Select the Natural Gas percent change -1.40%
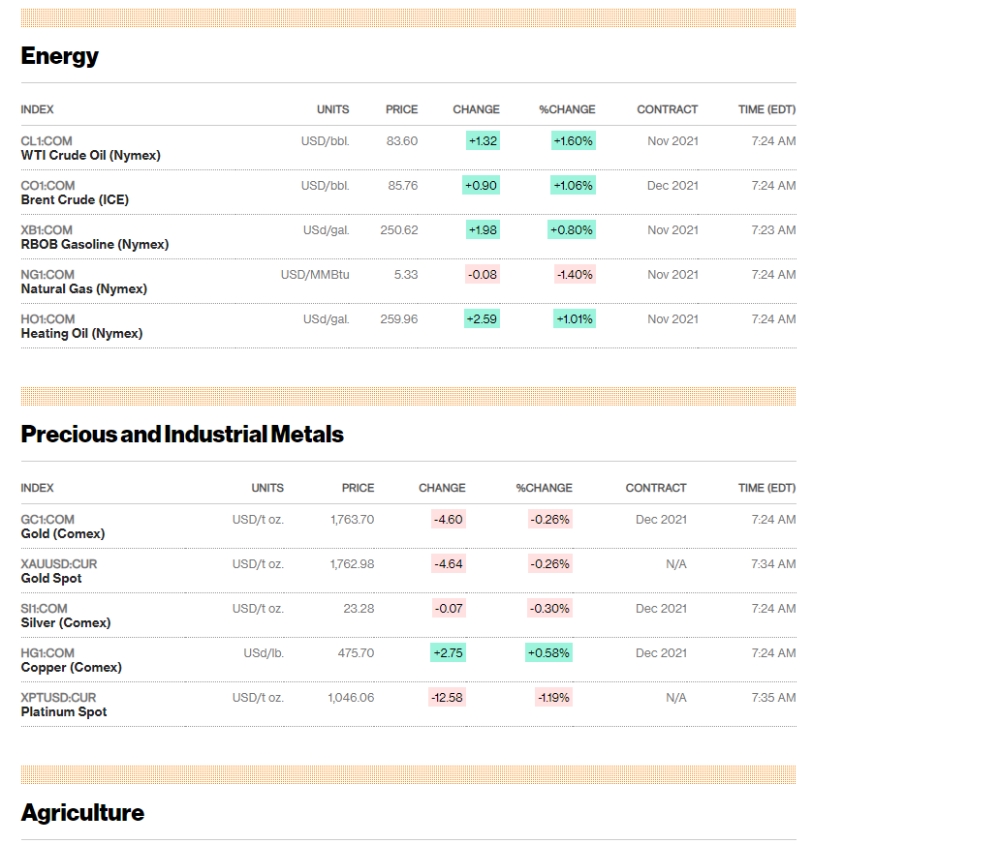 click(575, 275)
